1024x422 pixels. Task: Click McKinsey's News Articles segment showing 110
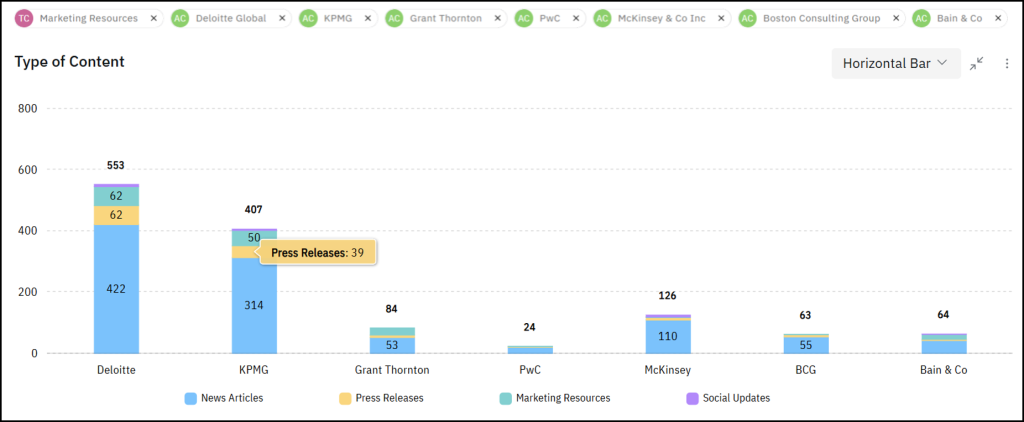click(668, 336)
